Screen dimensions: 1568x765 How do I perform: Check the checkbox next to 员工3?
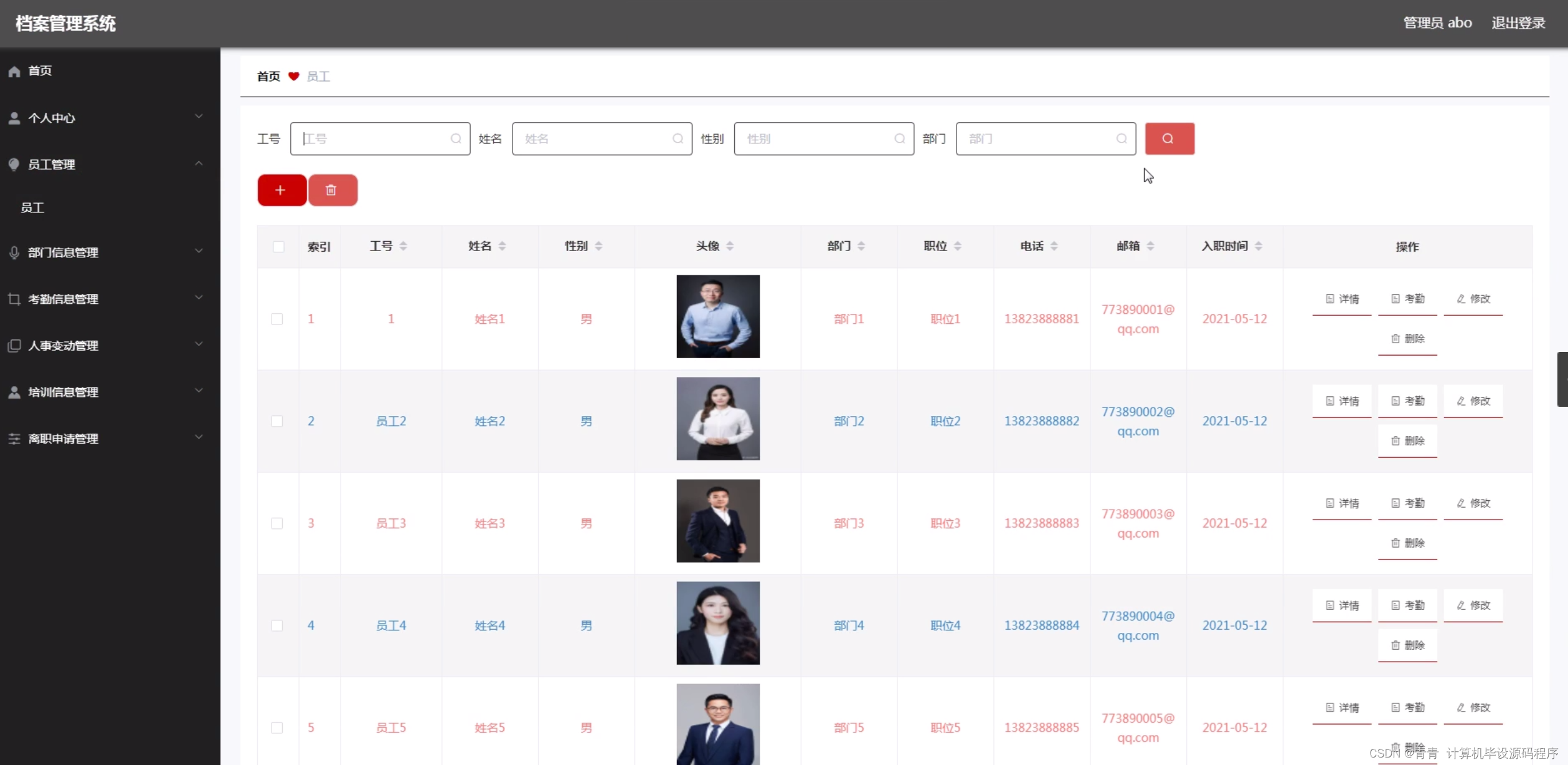pos(277,523)
